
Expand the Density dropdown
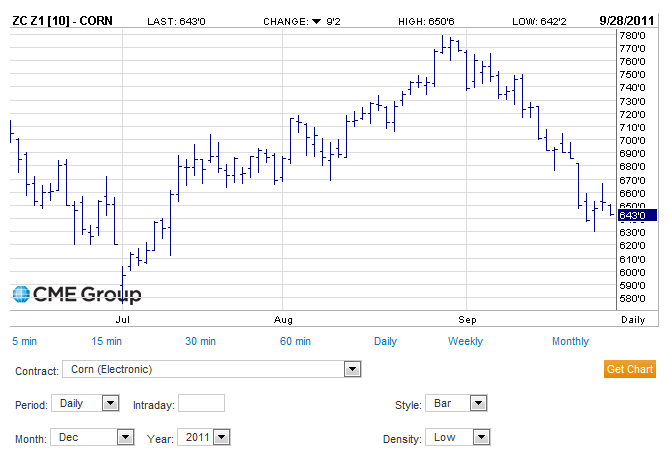tap(480, 437)
